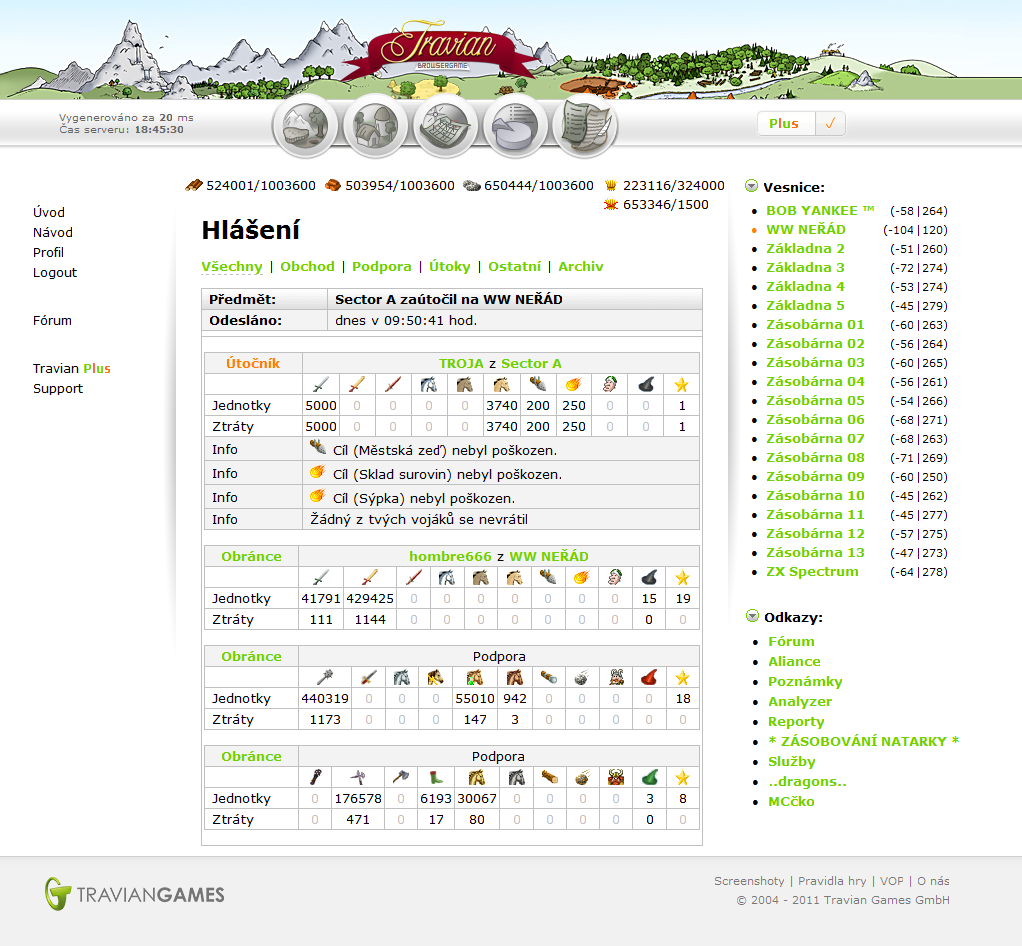The image size is (1022, 946).
Task: Open the reports and messages icon
Action: tap(585, 127)
